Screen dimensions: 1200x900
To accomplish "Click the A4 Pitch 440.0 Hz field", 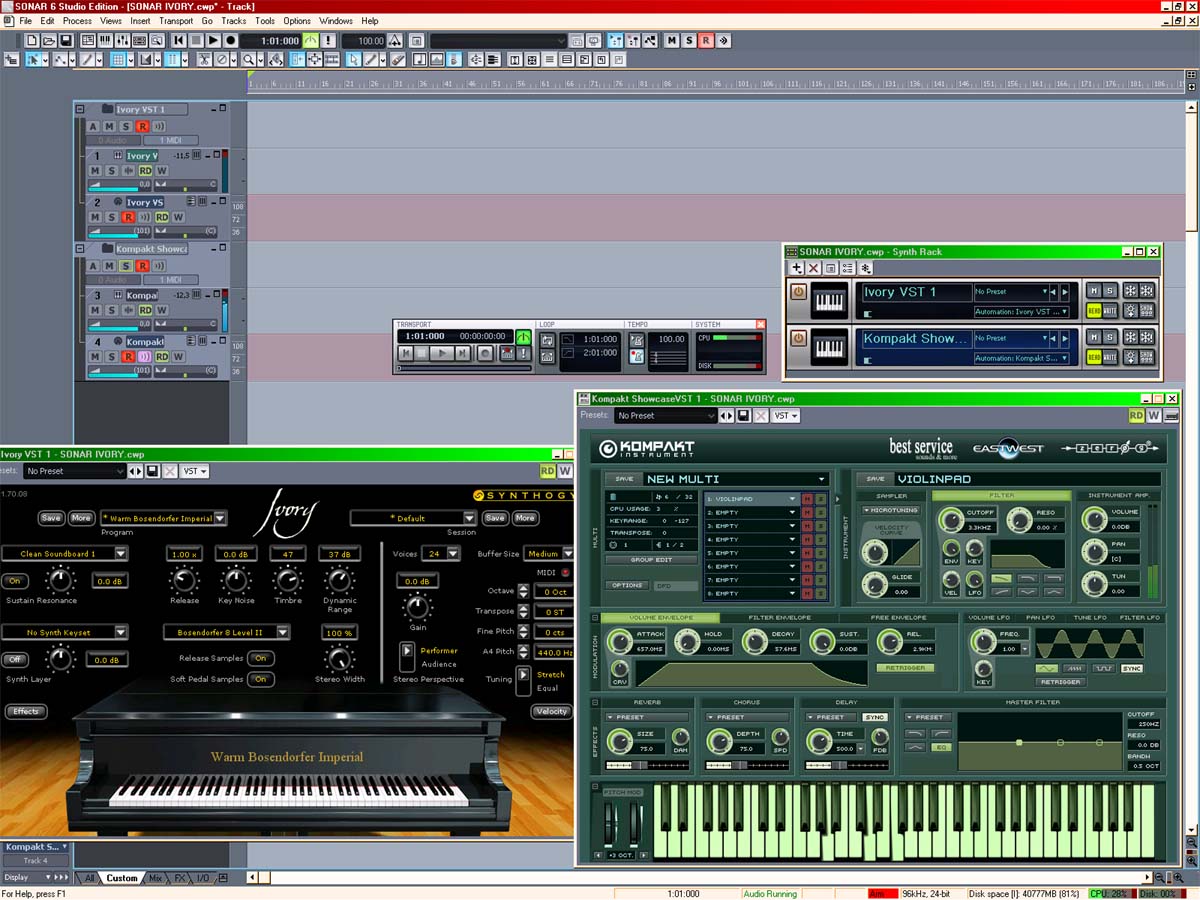I will 553,651.
